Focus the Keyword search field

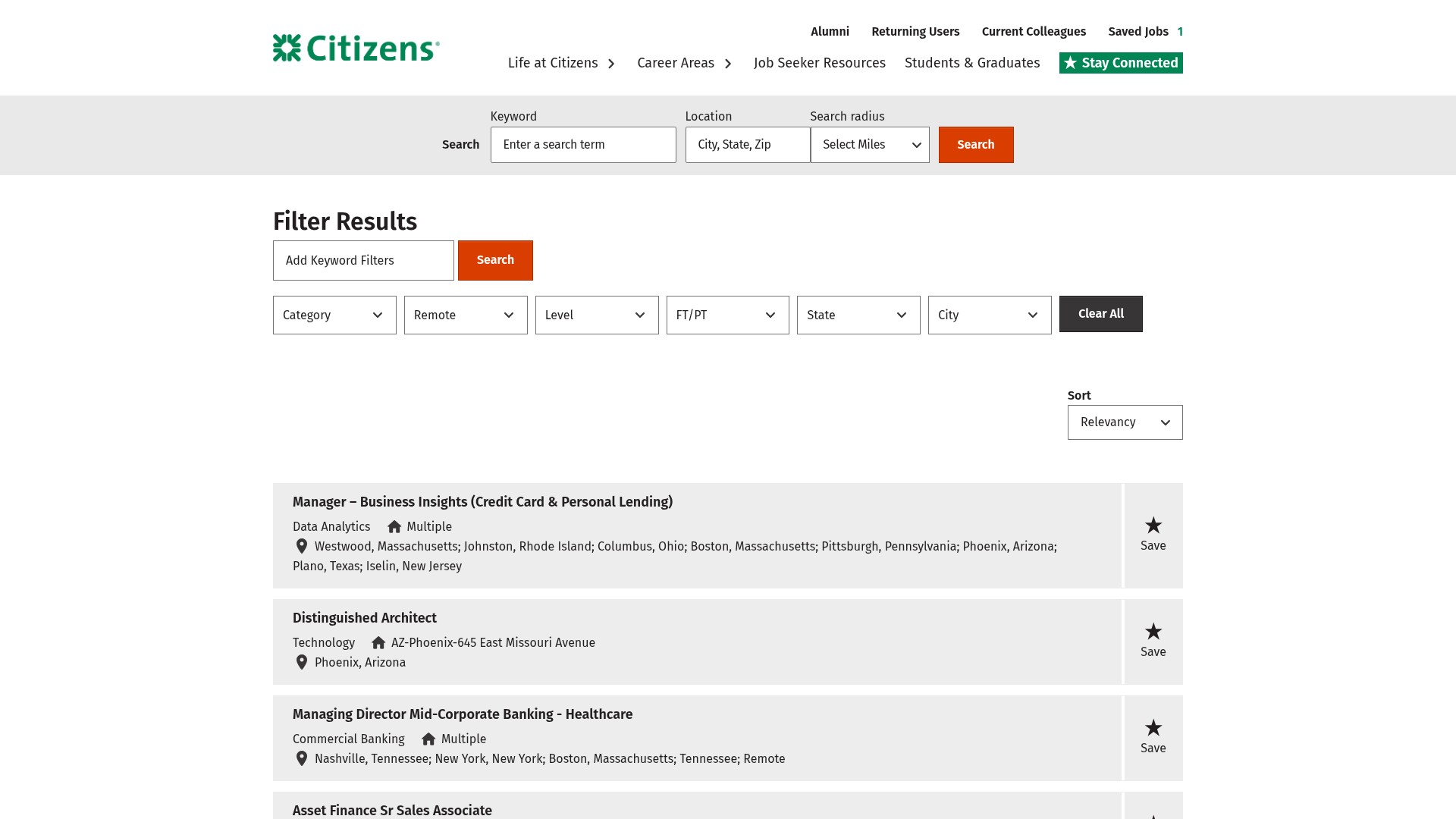(583, 145)
